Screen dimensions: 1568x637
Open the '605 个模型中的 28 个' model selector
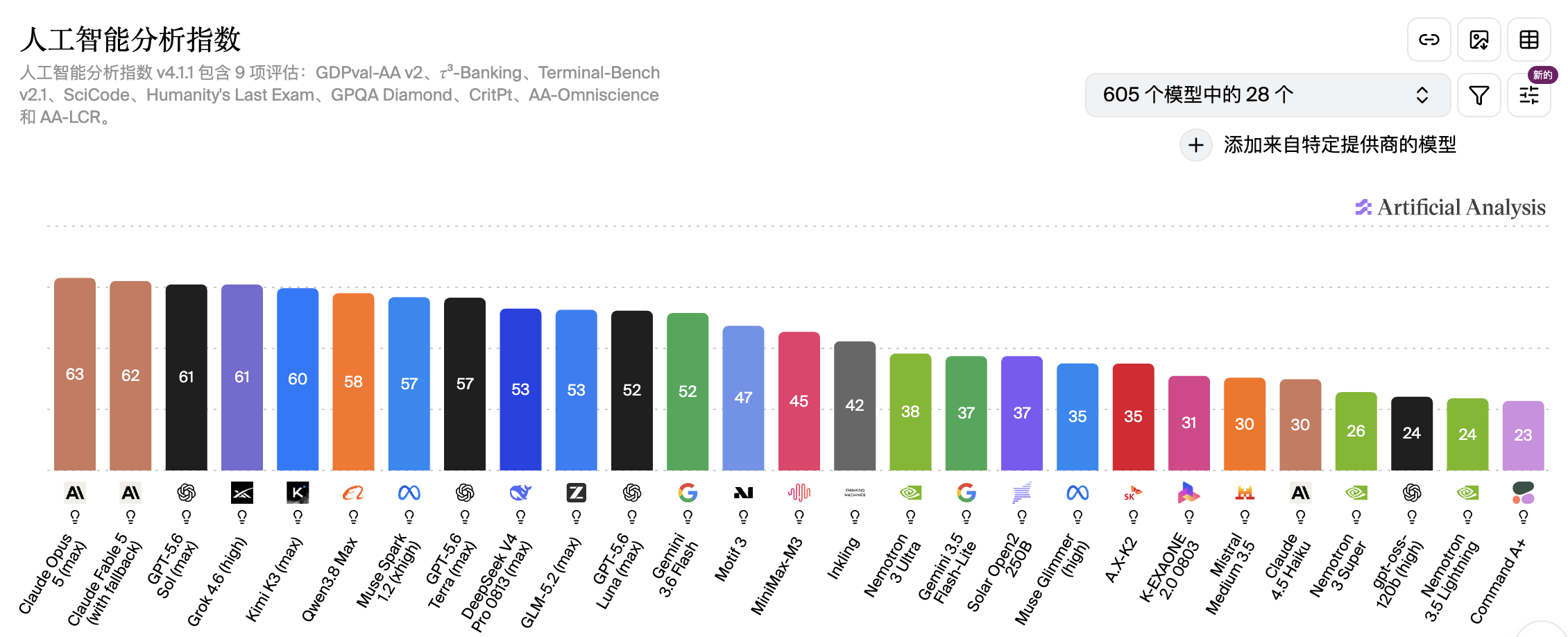coord(1268,95)
